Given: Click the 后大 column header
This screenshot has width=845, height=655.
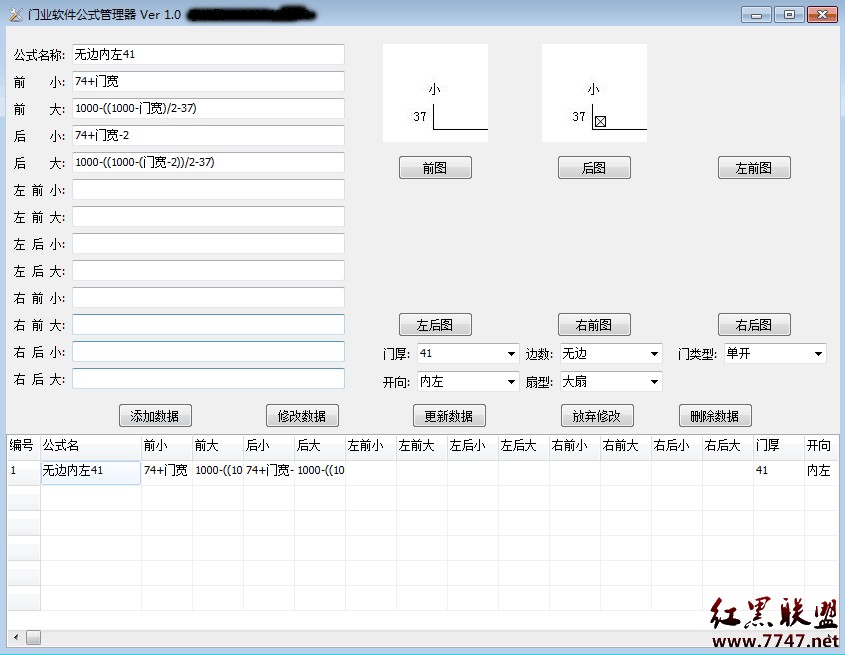Looking at the screenshot, I should 320,446.
